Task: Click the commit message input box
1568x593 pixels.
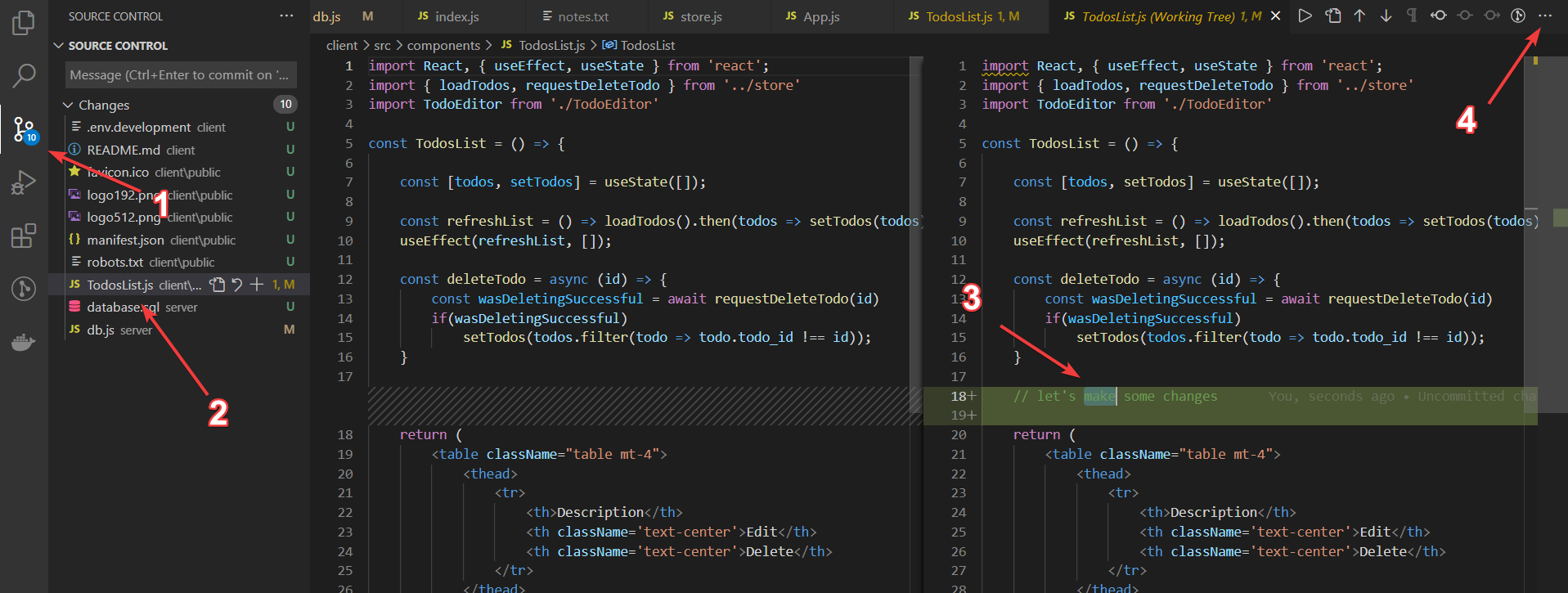Action: pos(181,74)
